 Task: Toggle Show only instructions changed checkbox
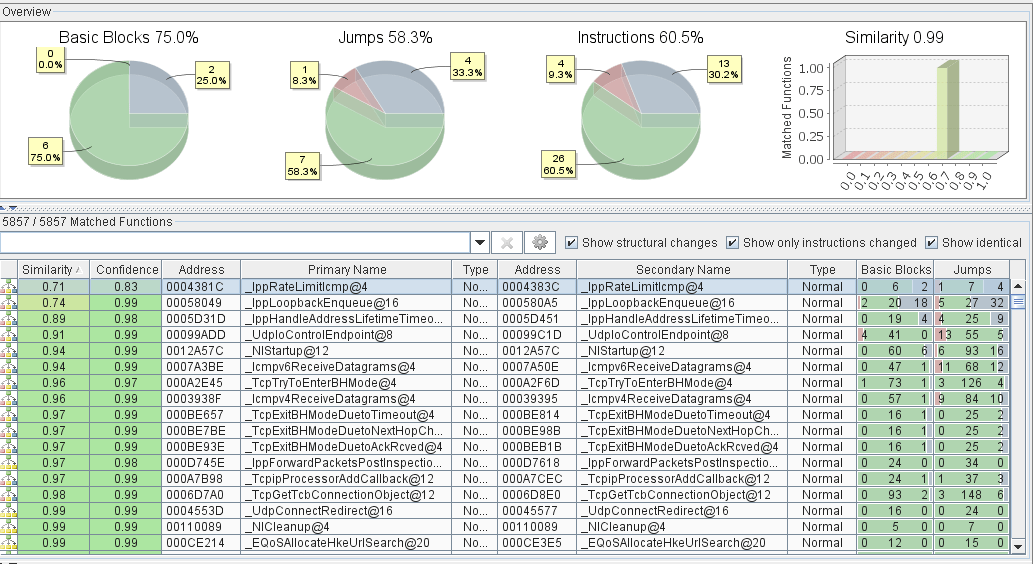pyautogui.click(x=733, y=243)
